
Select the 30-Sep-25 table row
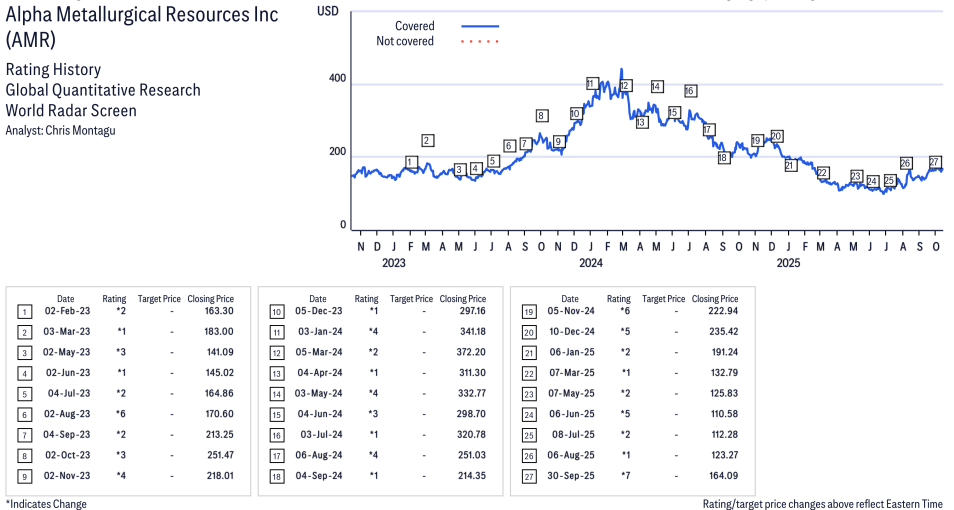point(634,476)
